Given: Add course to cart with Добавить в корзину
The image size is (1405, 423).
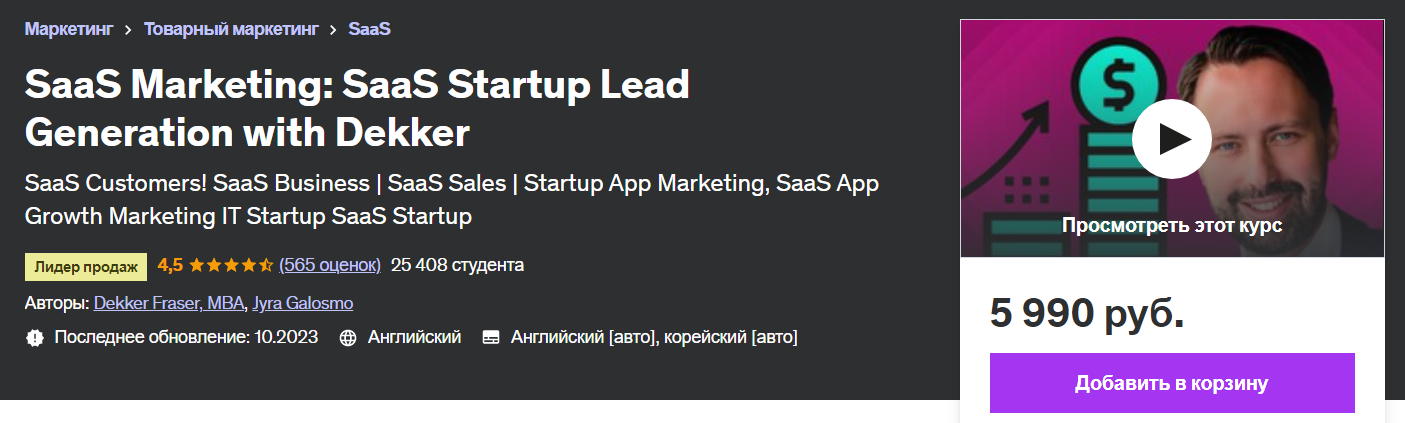Looking at the screenshot, I should point(1171,383).
